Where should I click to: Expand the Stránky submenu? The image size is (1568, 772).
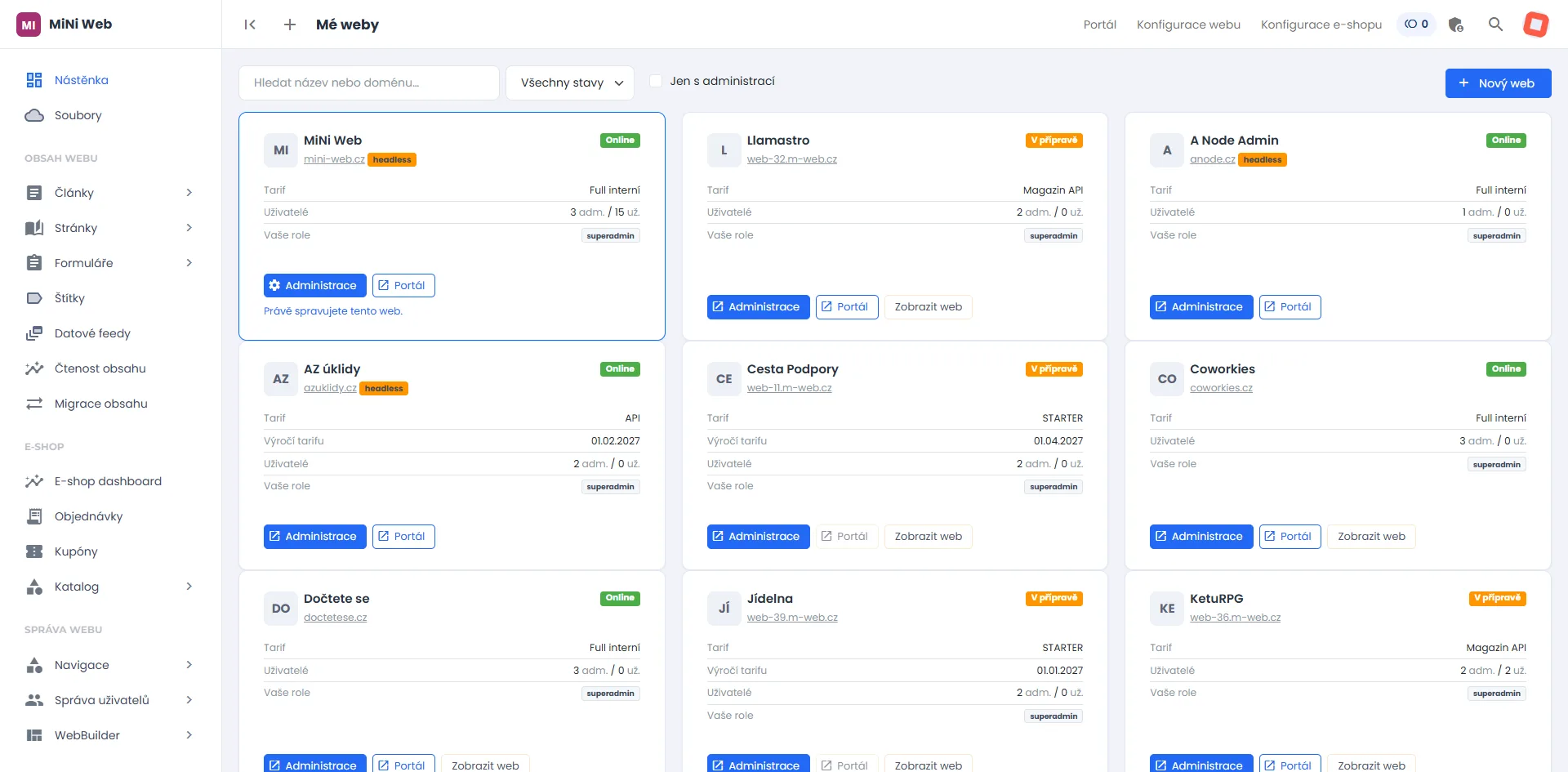(x=189, y=228)
